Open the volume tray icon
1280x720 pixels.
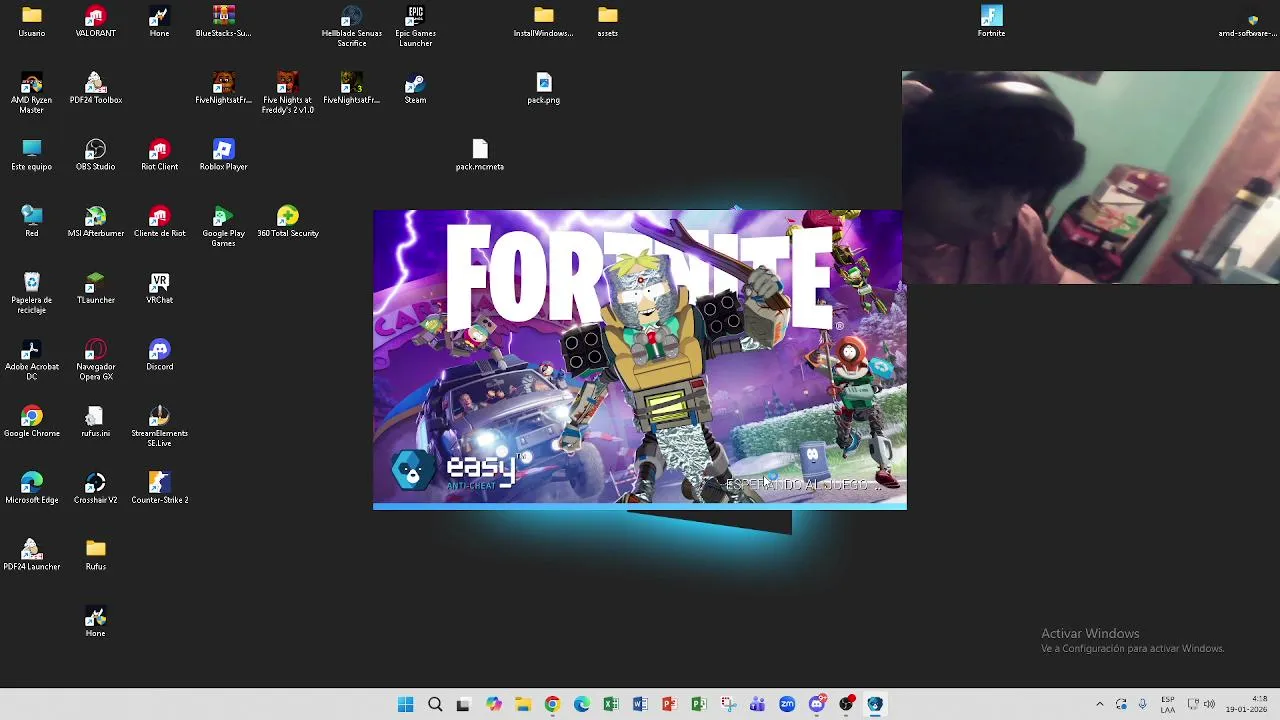[x=1209, y=704]
